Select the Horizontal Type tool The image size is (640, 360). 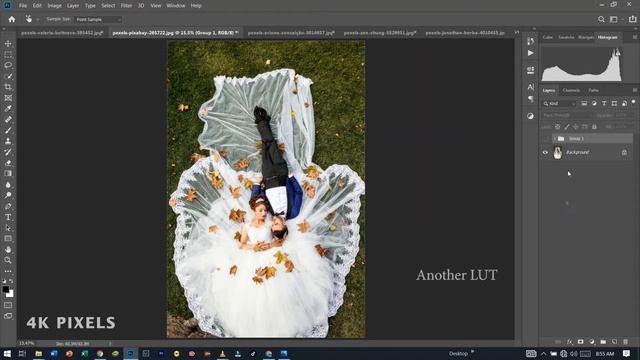[x=8, y=217]
